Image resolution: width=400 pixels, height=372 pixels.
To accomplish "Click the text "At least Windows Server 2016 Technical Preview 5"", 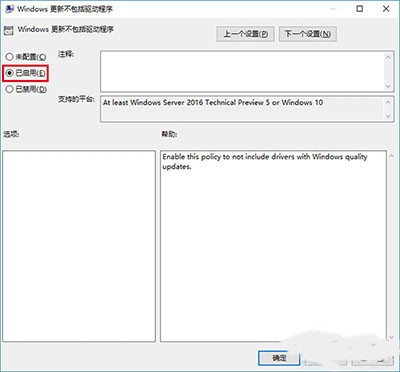I will pos(186,103).
